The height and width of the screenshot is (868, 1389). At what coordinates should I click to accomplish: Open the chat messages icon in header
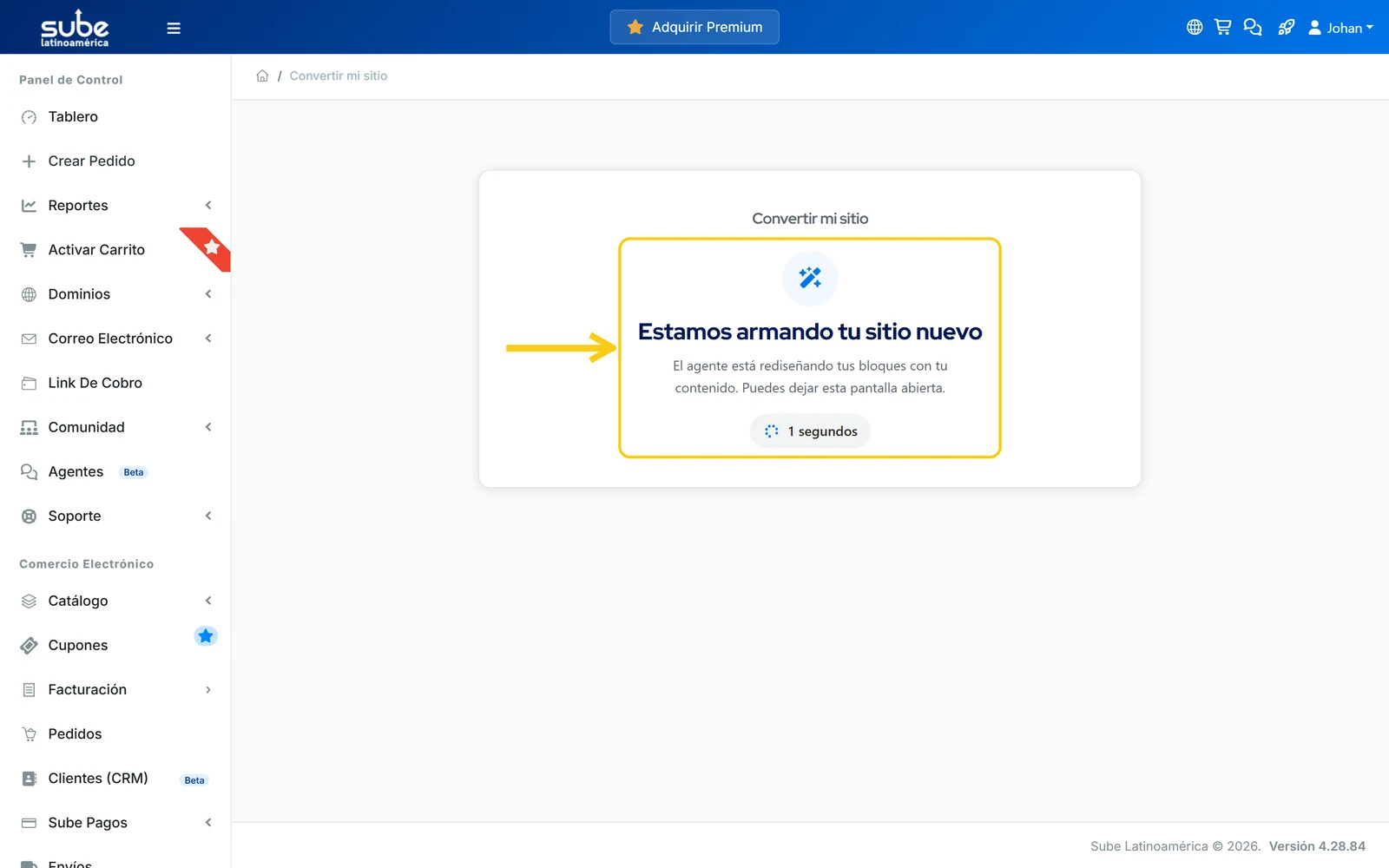tap(1252, 27)
